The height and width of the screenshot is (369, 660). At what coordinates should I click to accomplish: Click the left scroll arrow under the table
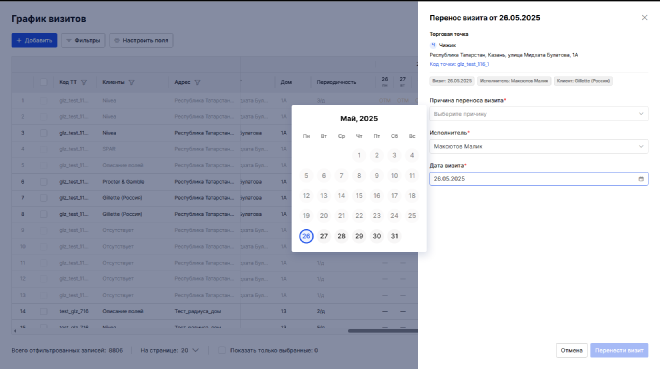pos(15,331)
